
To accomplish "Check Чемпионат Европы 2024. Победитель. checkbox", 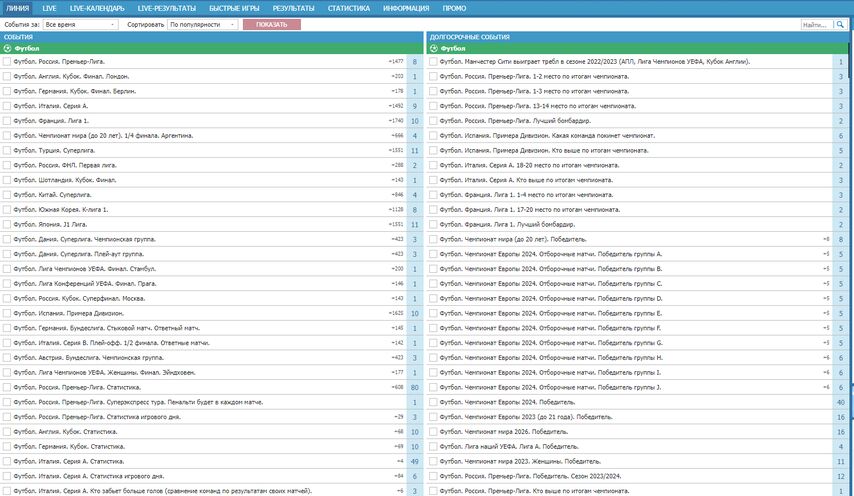I will click(434, 402).
